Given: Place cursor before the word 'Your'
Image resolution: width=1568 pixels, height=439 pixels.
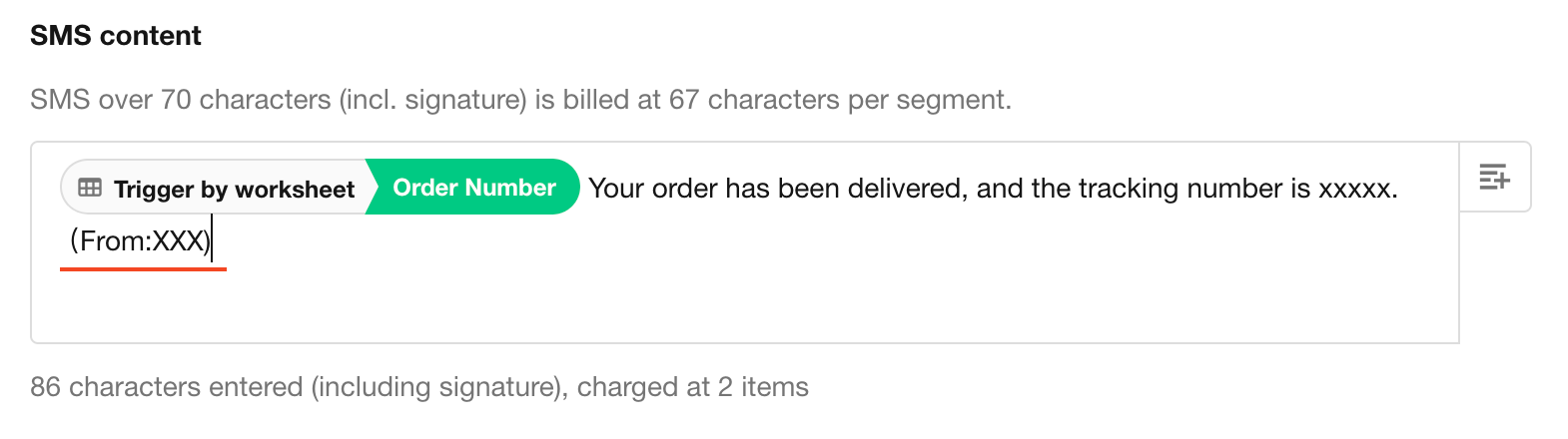Looking at the screenshot, I should (589, 189).
